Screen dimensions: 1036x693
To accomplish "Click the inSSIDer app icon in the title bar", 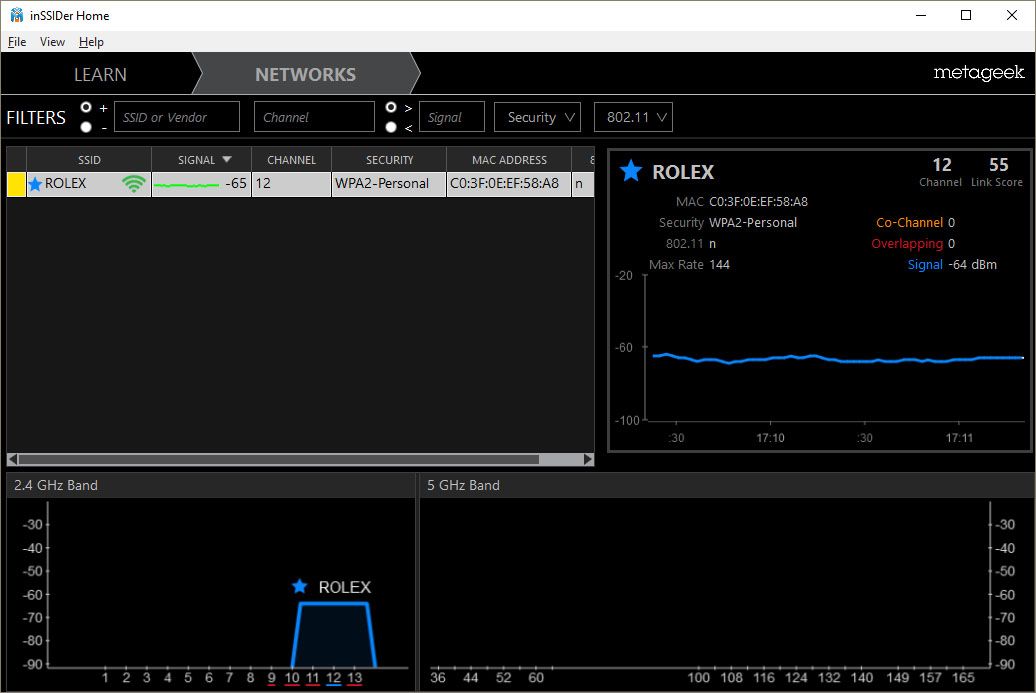I will tap(17, 15).
